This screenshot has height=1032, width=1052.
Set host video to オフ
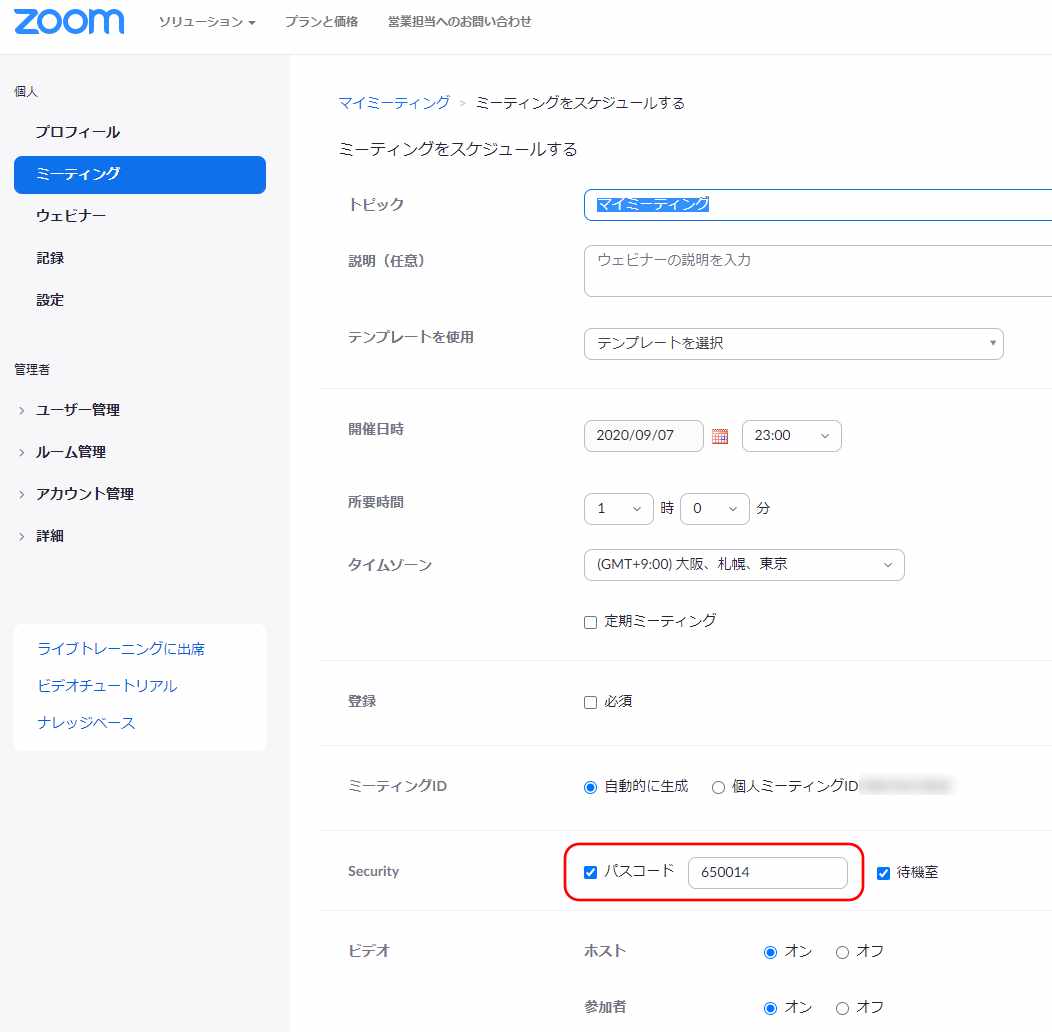[842, 952]
